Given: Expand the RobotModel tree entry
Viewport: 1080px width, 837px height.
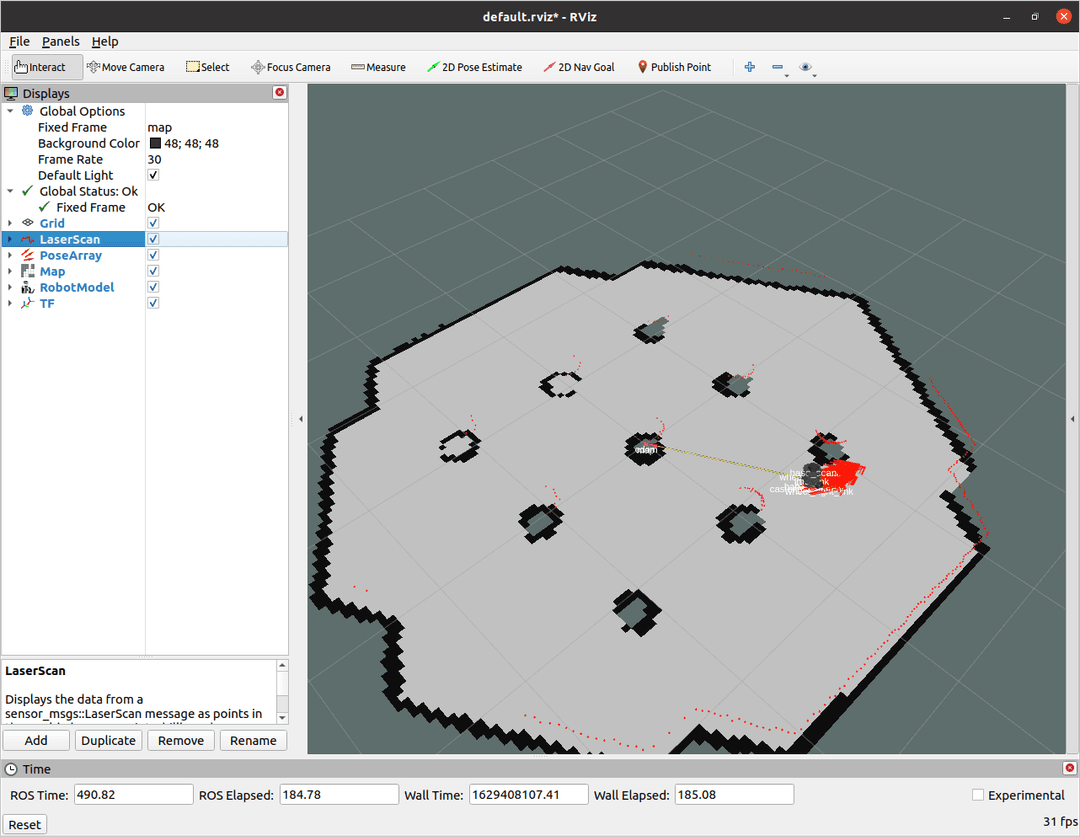Looking at the screenshot, I should point(10,288).
